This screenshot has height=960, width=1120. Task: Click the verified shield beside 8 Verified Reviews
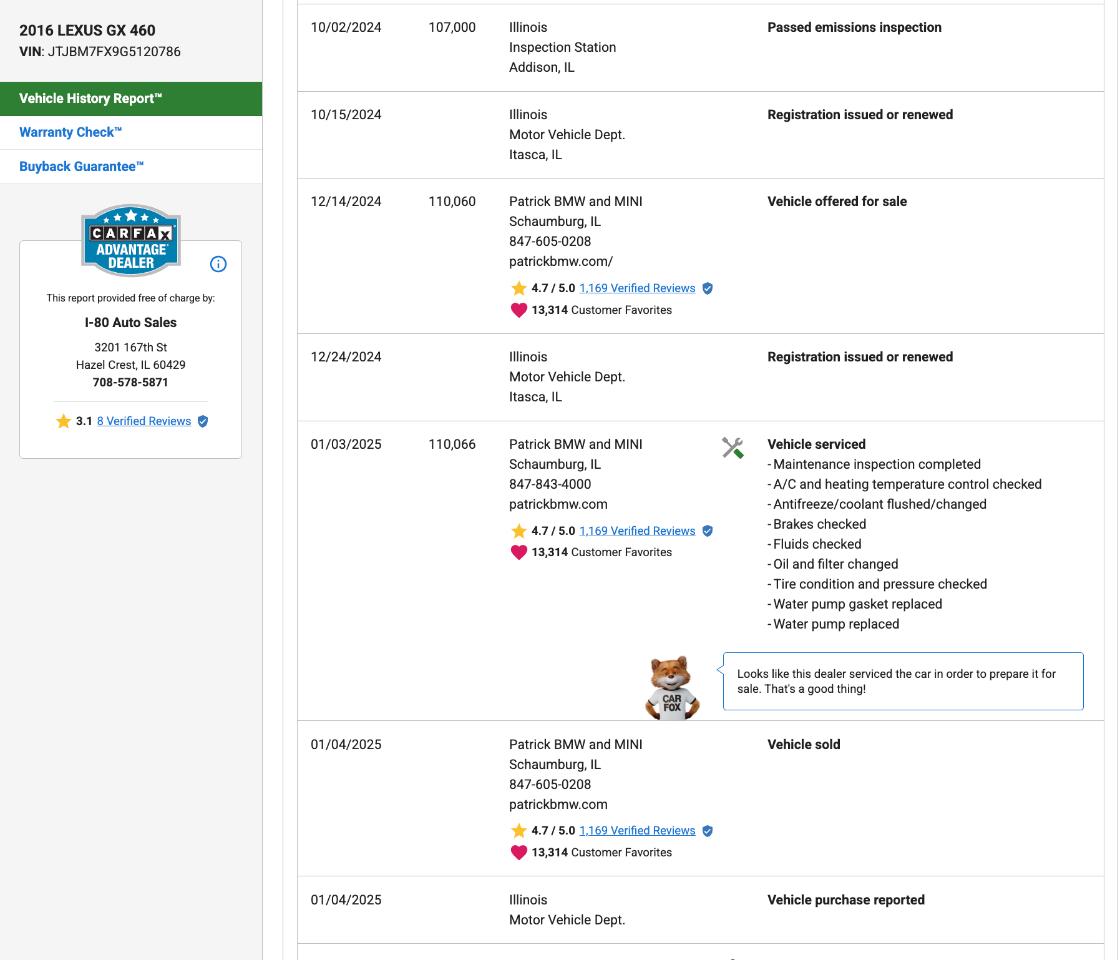[203, 421]
